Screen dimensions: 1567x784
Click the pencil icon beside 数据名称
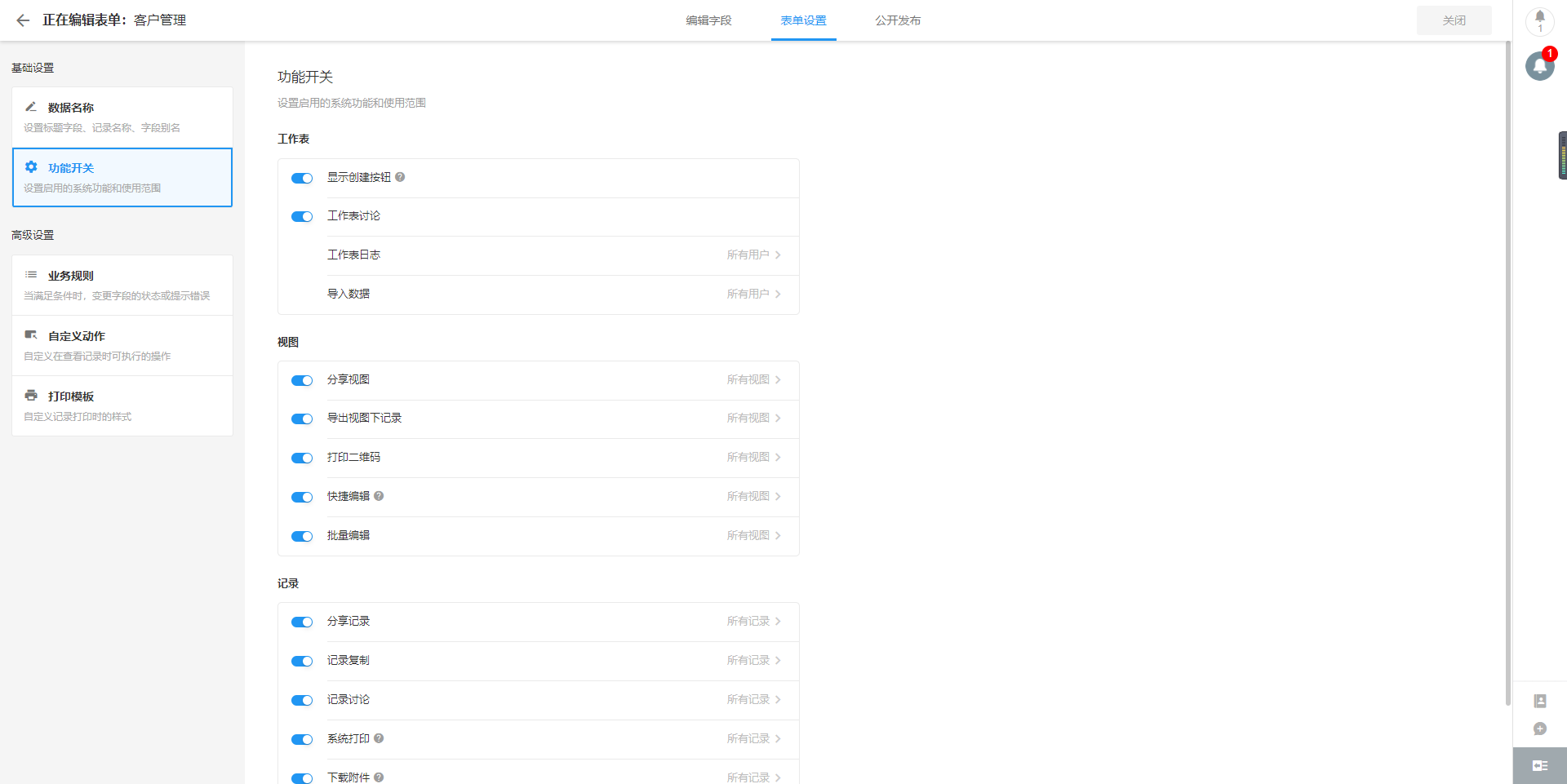(31, 107)
